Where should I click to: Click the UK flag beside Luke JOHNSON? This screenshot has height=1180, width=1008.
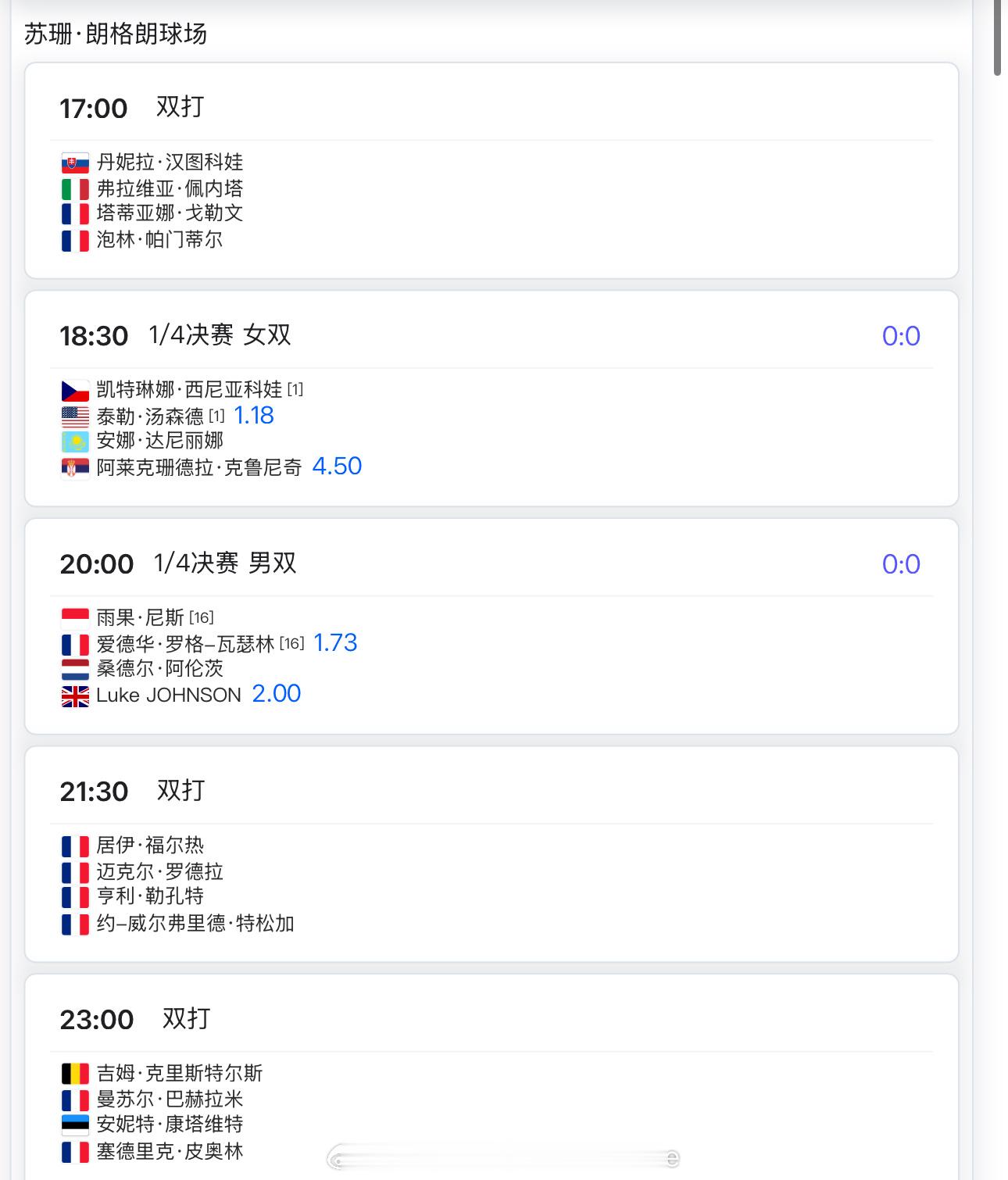click(75, 695)
